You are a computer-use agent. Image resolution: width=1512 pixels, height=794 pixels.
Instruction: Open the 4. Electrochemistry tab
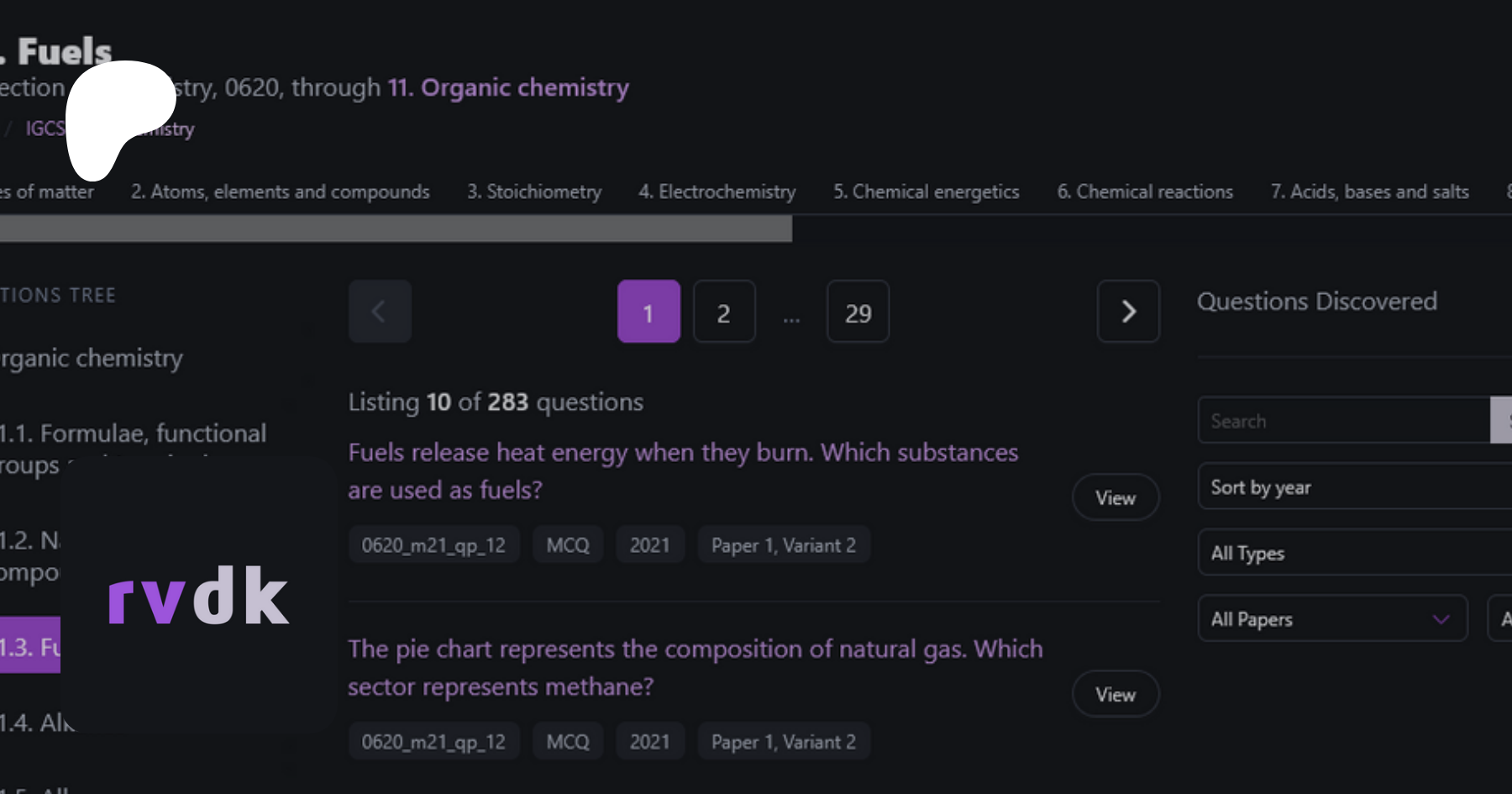(717, 192)
